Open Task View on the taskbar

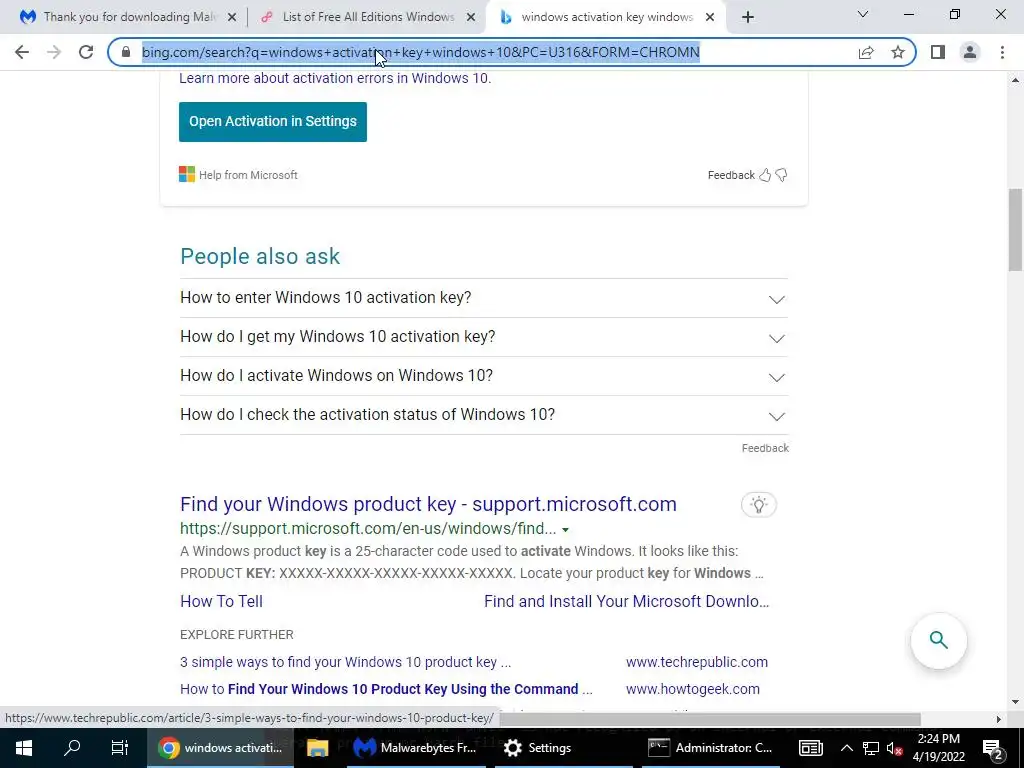[x=120, y=748]
